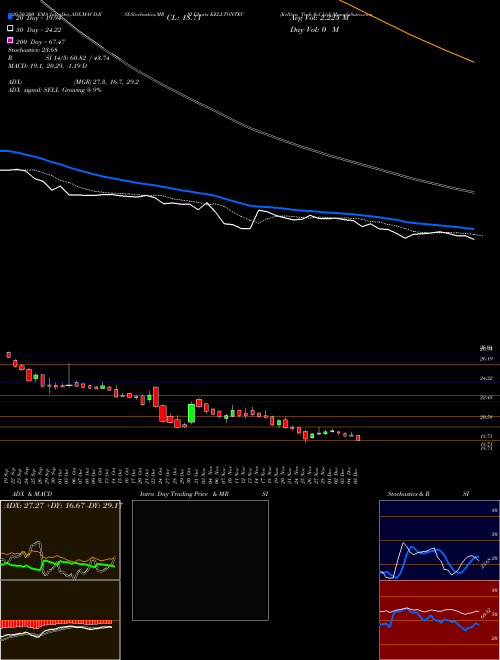Click the MACD histogram panel

pyautogui.click(x=60, y=620)
